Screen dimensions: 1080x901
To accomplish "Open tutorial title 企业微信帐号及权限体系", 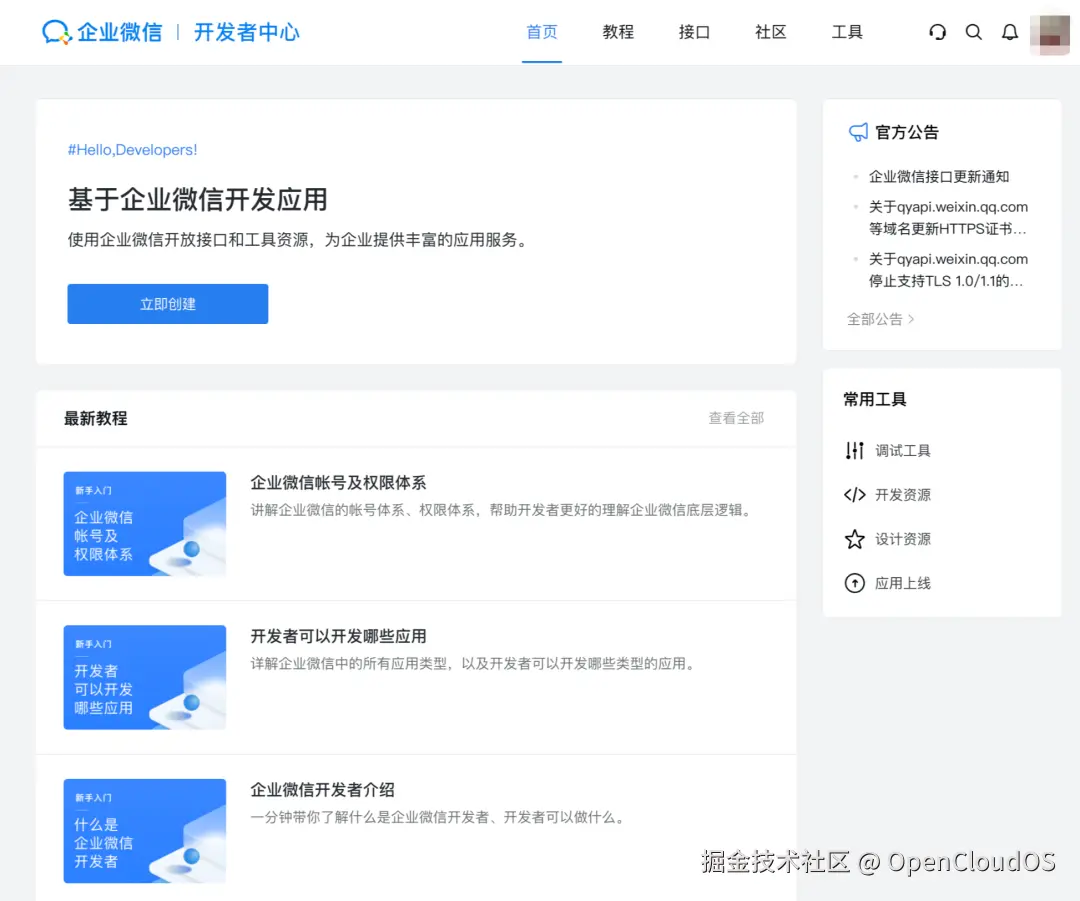I will [x=338, y=483].
